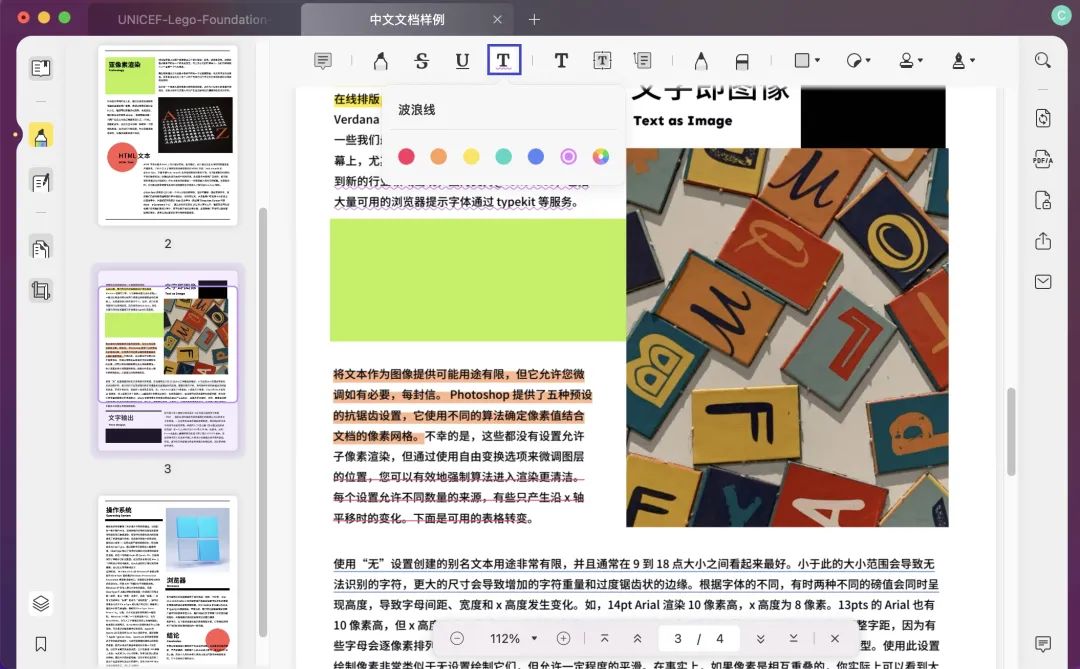Screen dimensions: 1080x669
Task: Toggle the reader mode sidebar icon
Action: [41, 68]
